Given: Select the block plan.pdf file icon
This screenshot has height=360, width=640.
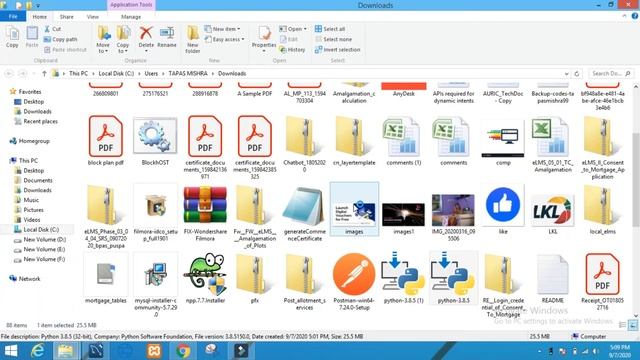Looking at the screenshot, I should pos(105,136).
